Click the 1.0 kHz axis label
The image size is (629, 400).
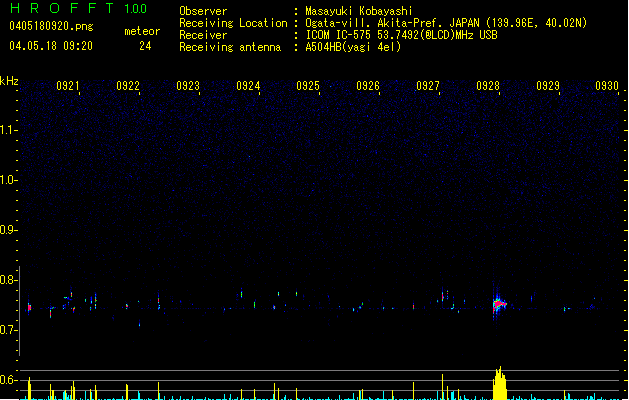(x=8, y=180)
